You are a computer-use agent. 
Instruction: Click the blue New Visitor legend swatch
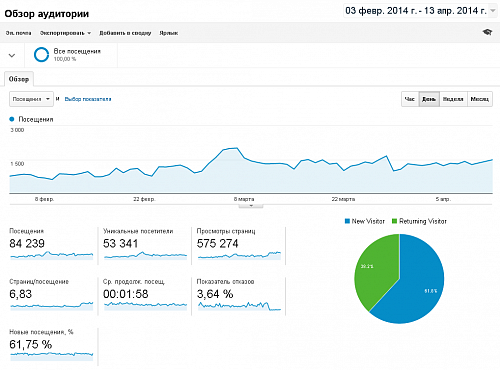pyautogui.click(x=347, y=221)
